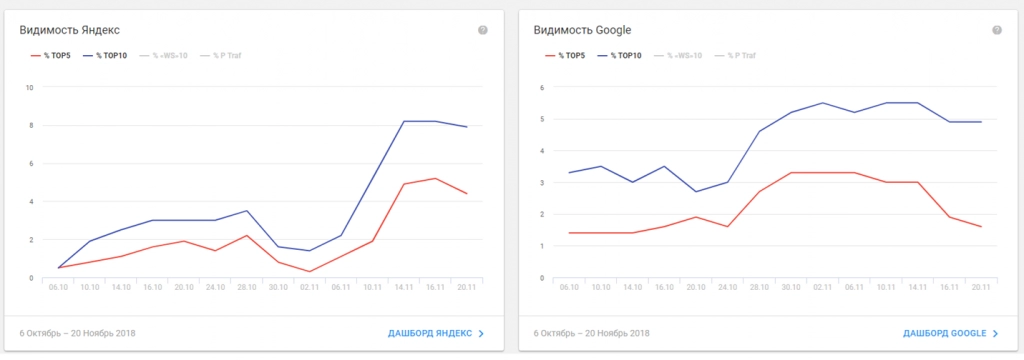Open help icon on Видимость Google card
Screen dimensions: 1024x360
click(997, 30)
